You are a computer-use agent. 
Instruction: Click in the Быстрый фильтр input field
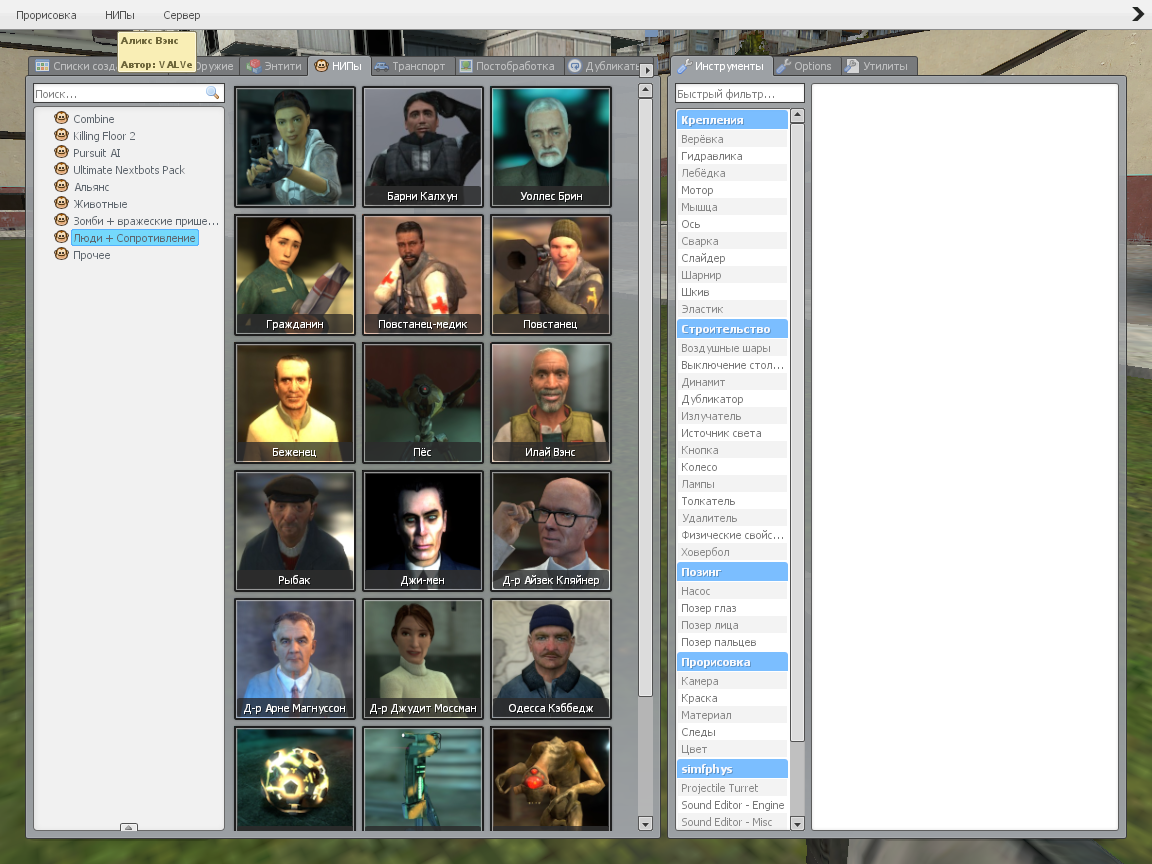(x=739, y=94)
